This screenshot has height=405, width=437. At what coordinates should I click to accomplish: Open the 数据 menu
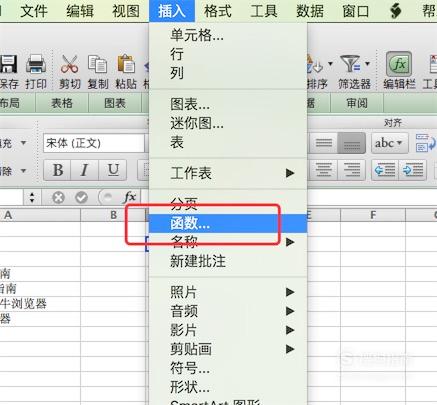coord(310,11)
